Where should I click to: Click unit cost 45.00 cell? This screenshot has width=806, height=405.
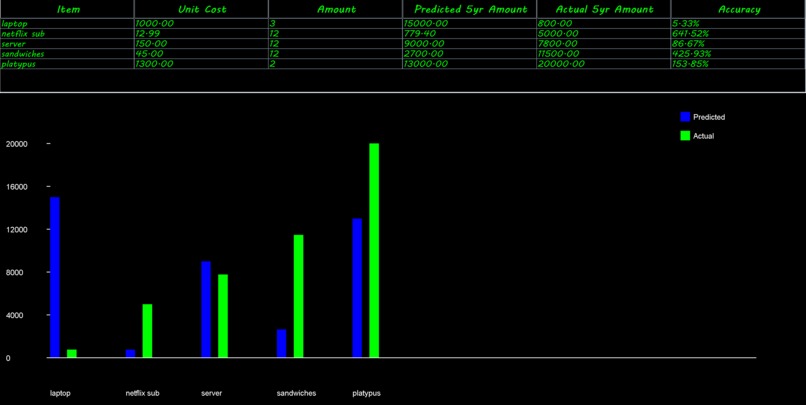(x=201, y=53)
